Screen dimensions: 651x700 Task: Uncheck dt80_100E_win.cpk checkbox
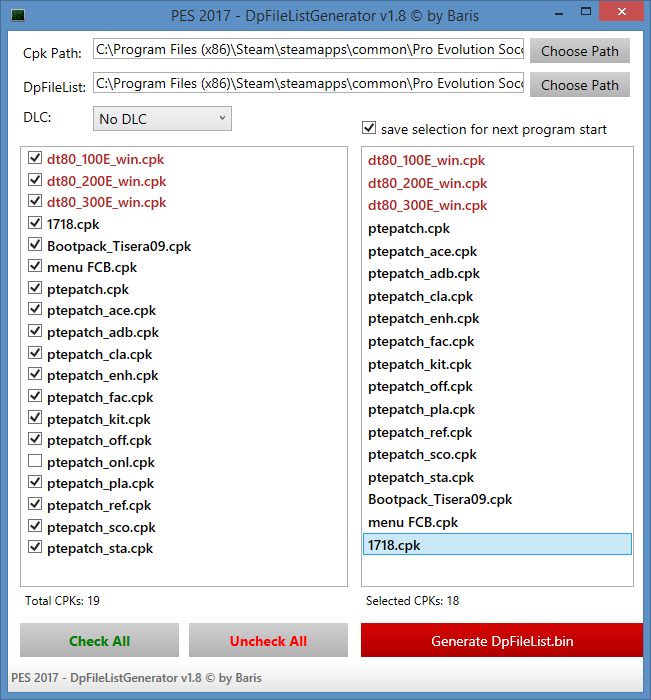tap(35, 158)
